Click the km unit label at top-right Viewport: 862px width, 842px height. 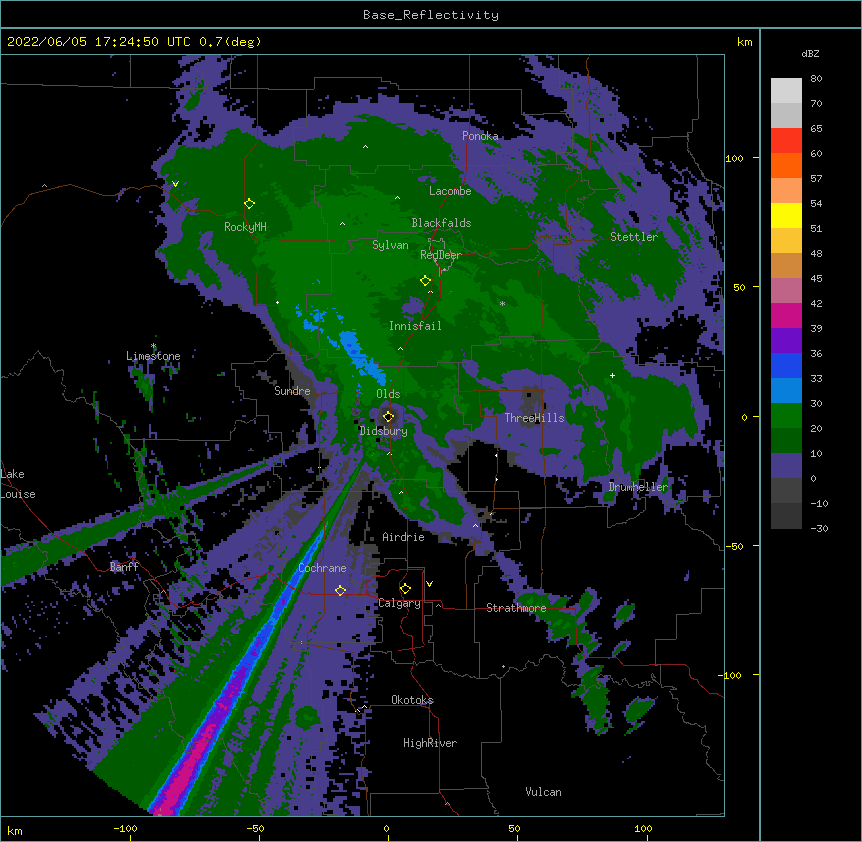tap(745, 42)
